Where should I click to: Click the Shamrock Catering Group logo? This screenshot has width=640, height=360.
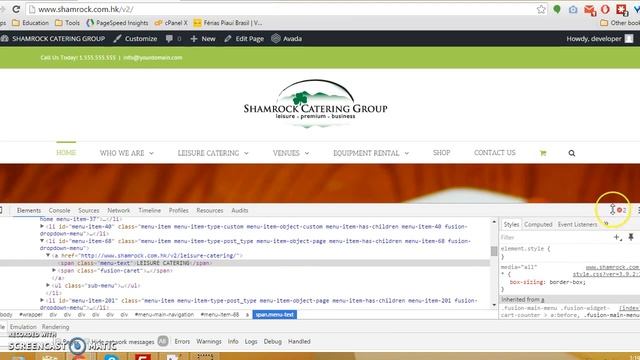315,103
